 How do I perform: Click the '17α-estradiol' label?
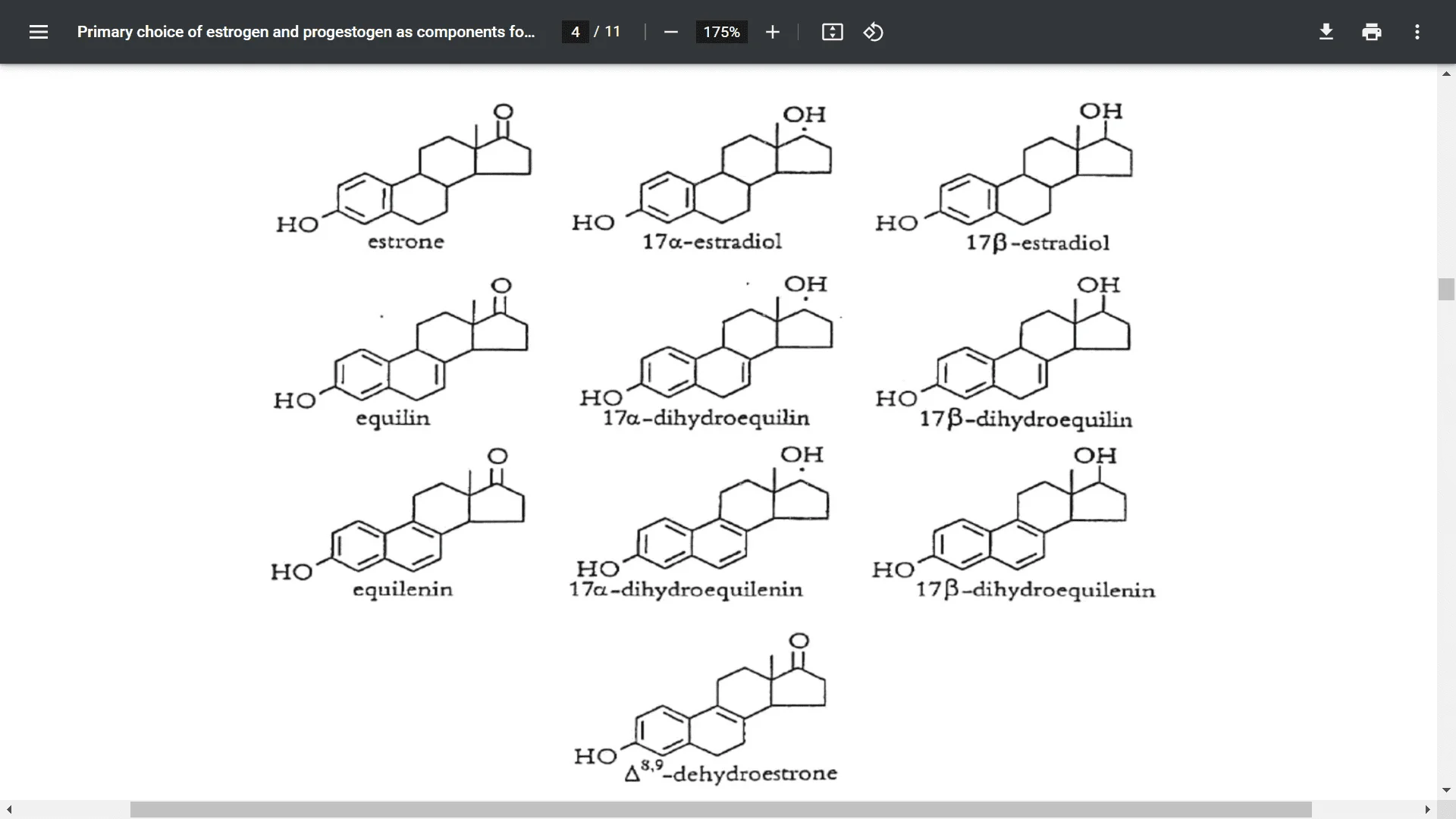tap(712, 242)
